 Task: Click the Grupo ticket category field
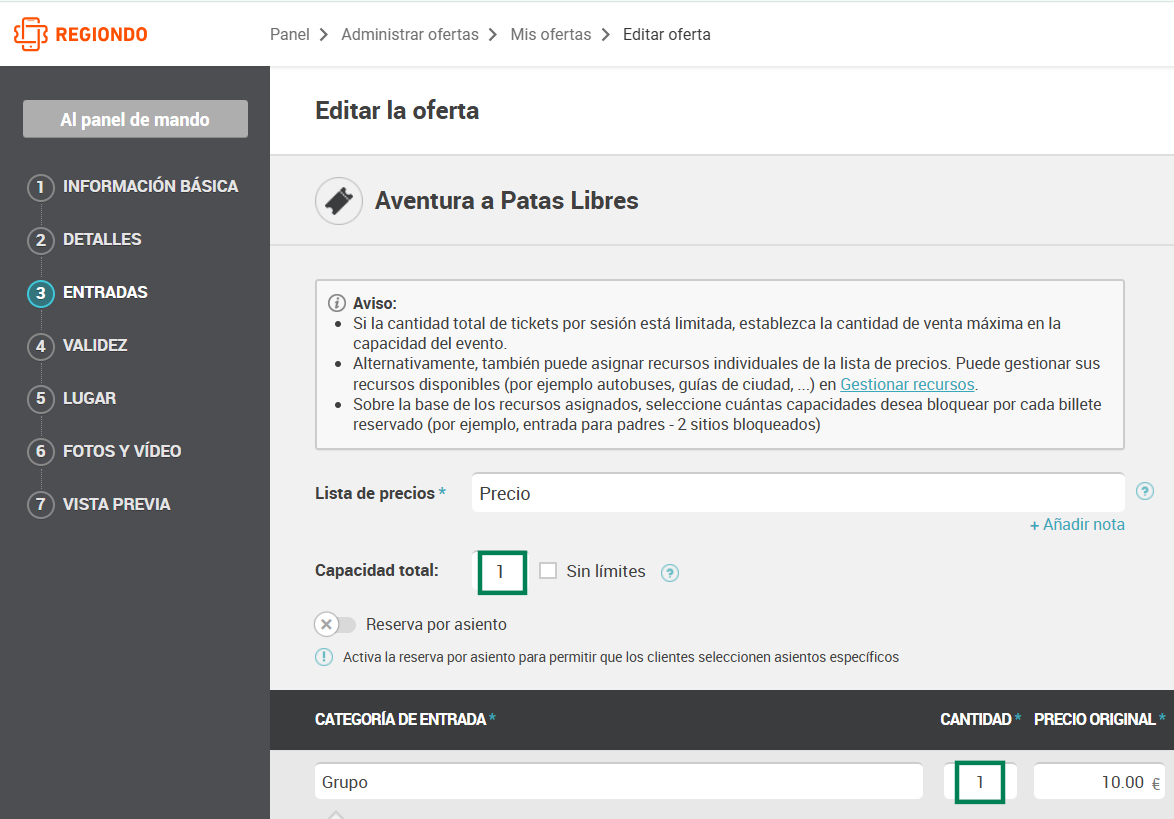coord(618,782)
